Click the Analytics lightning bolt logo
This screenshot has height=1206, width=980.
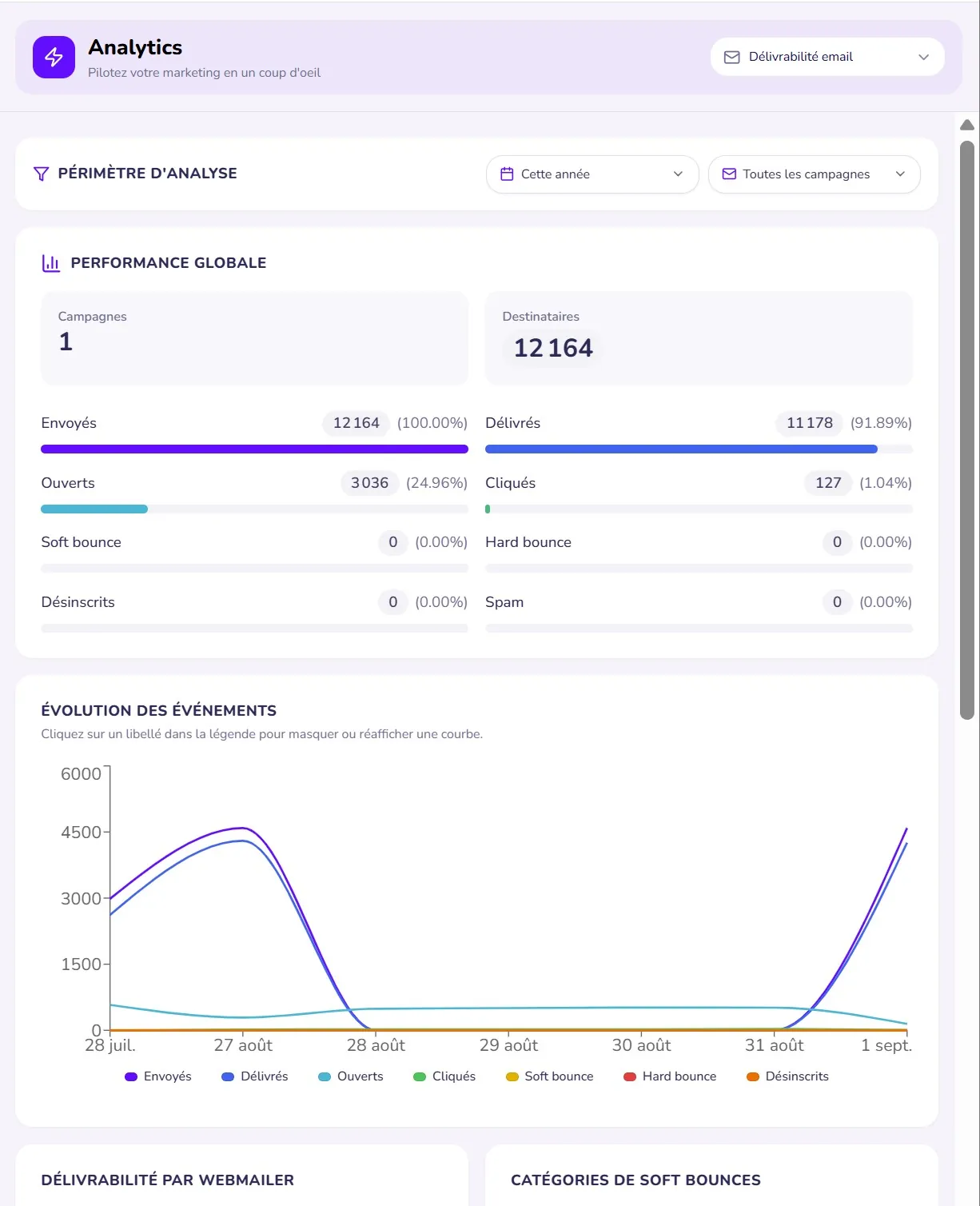pyautogui.click(x=54, y=57)
